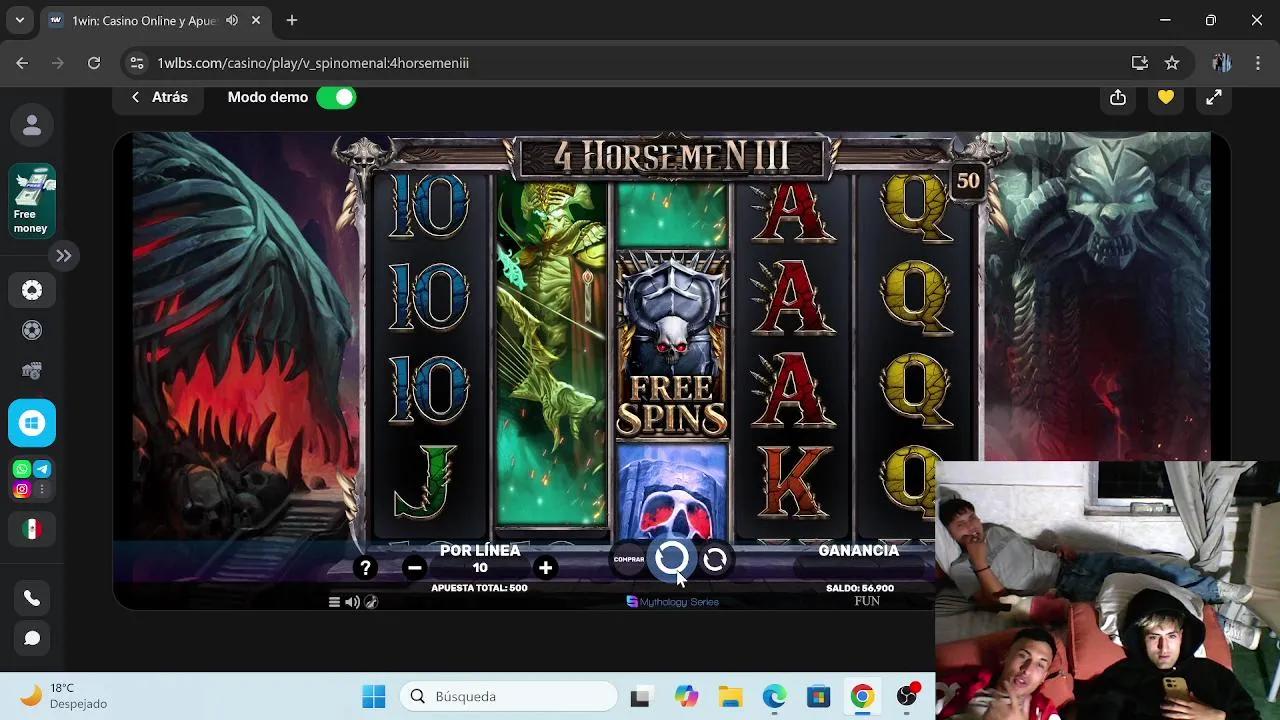Bookmark this page with star icon
The height and width of the screenshot is (720, 1280).
(1172, 63)
